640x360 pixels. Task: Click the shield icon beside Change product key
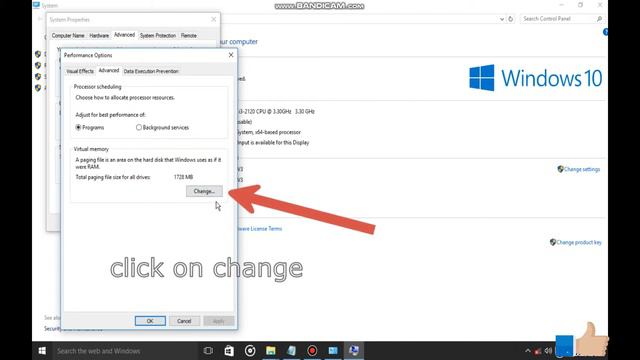pyautogui.click(x=553, y=242)
